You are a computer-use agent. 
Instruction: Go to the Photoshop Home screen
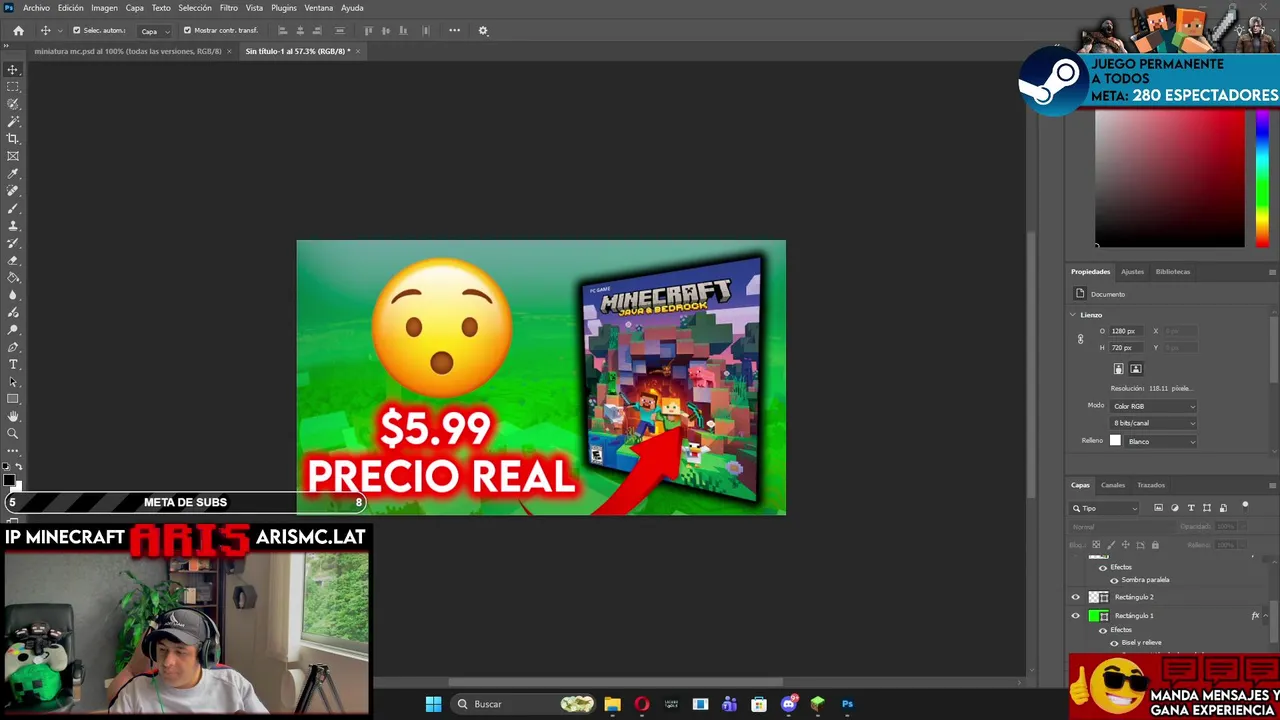pos(18,30)
